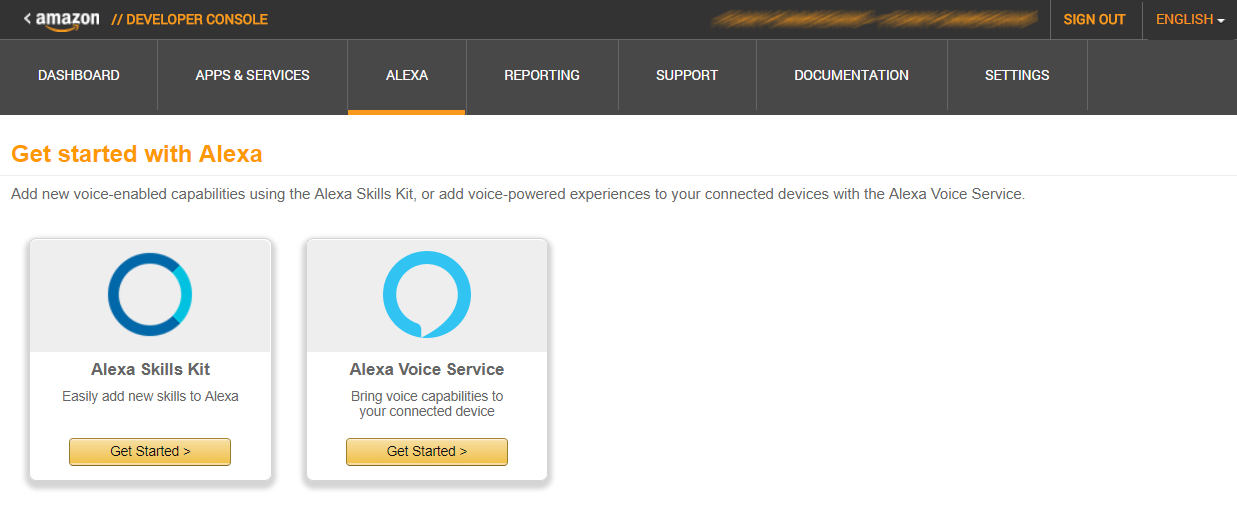
Task: Go to the Reporting tab
Action: [x=542, y=75]
